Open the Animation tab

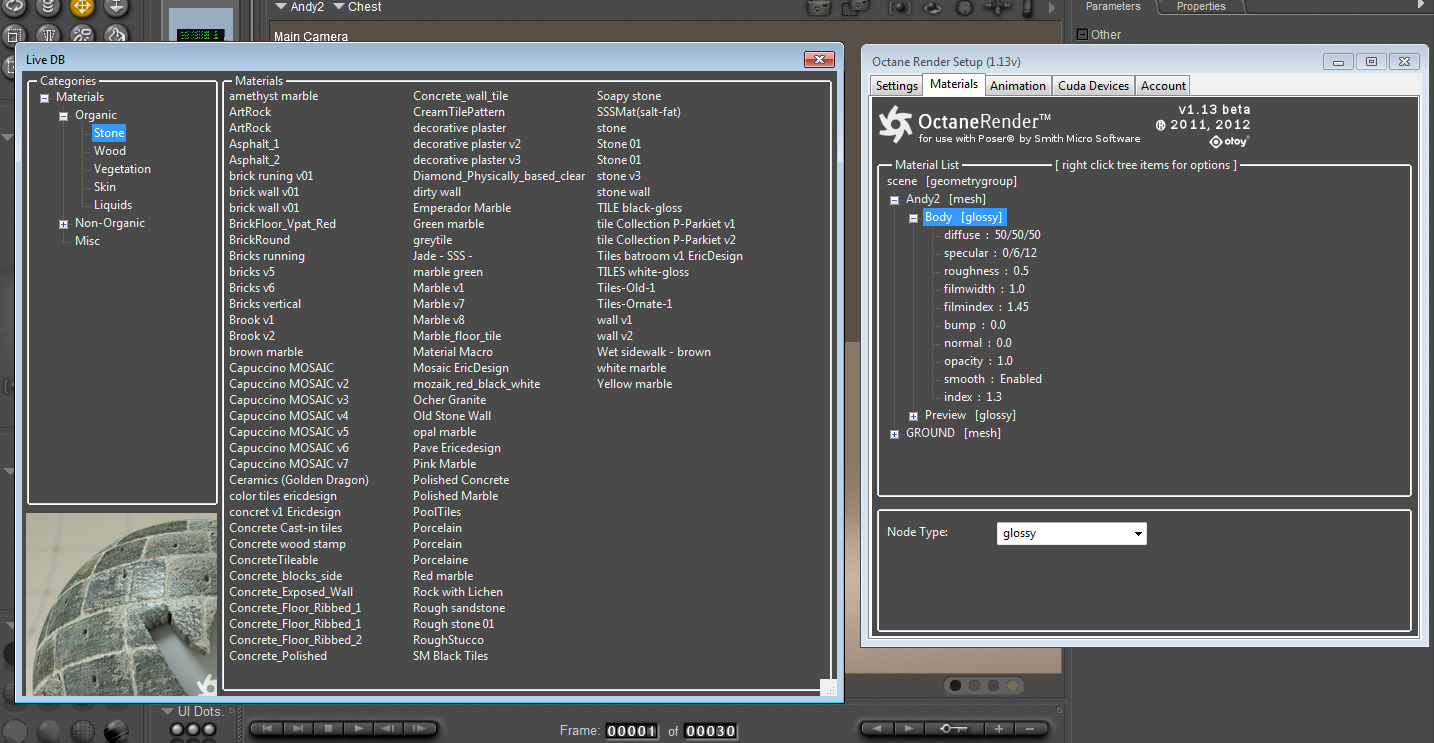click(x=1018, y=86)
